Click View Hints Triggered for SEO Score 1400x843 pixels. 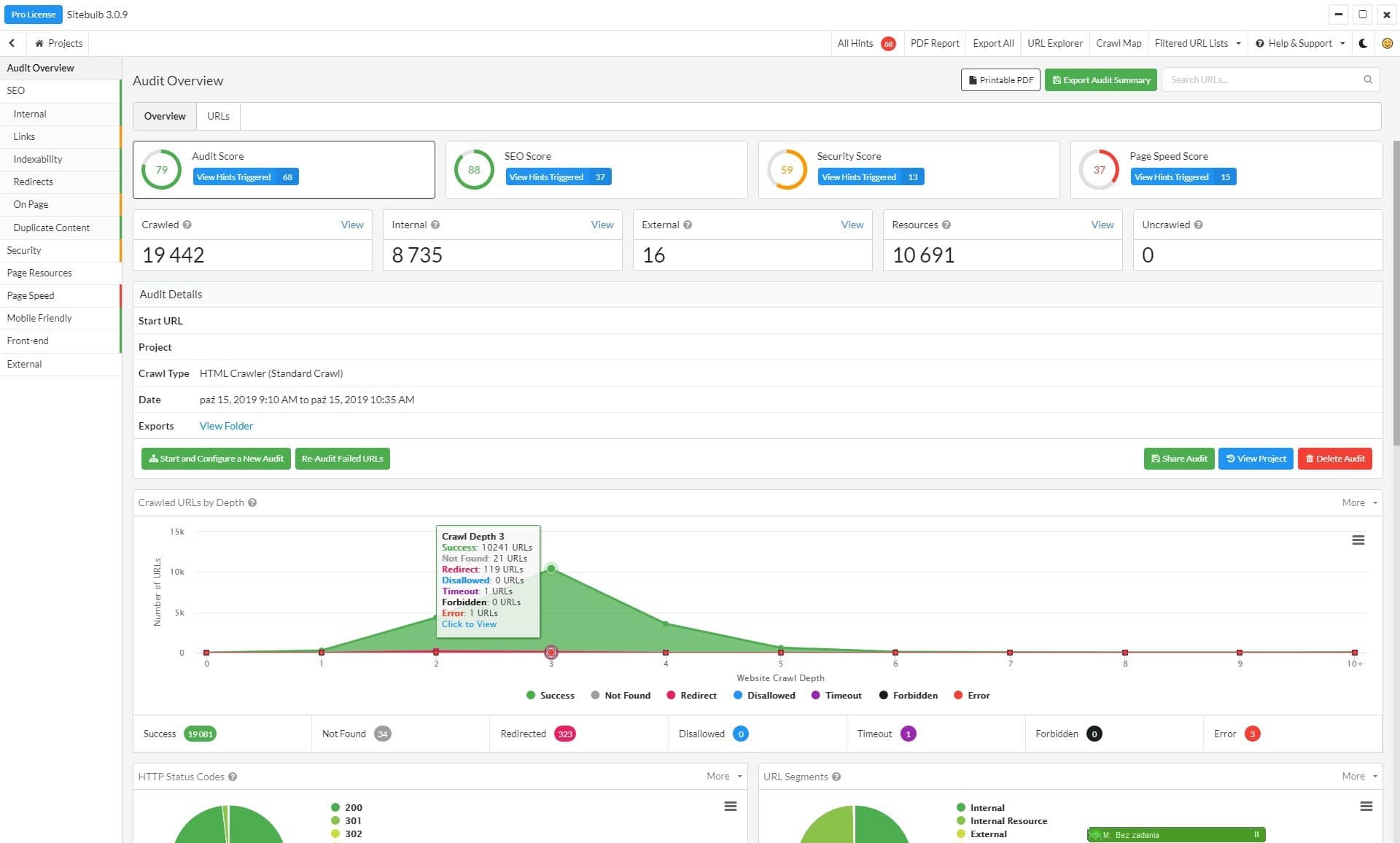[x=558, y=177]
